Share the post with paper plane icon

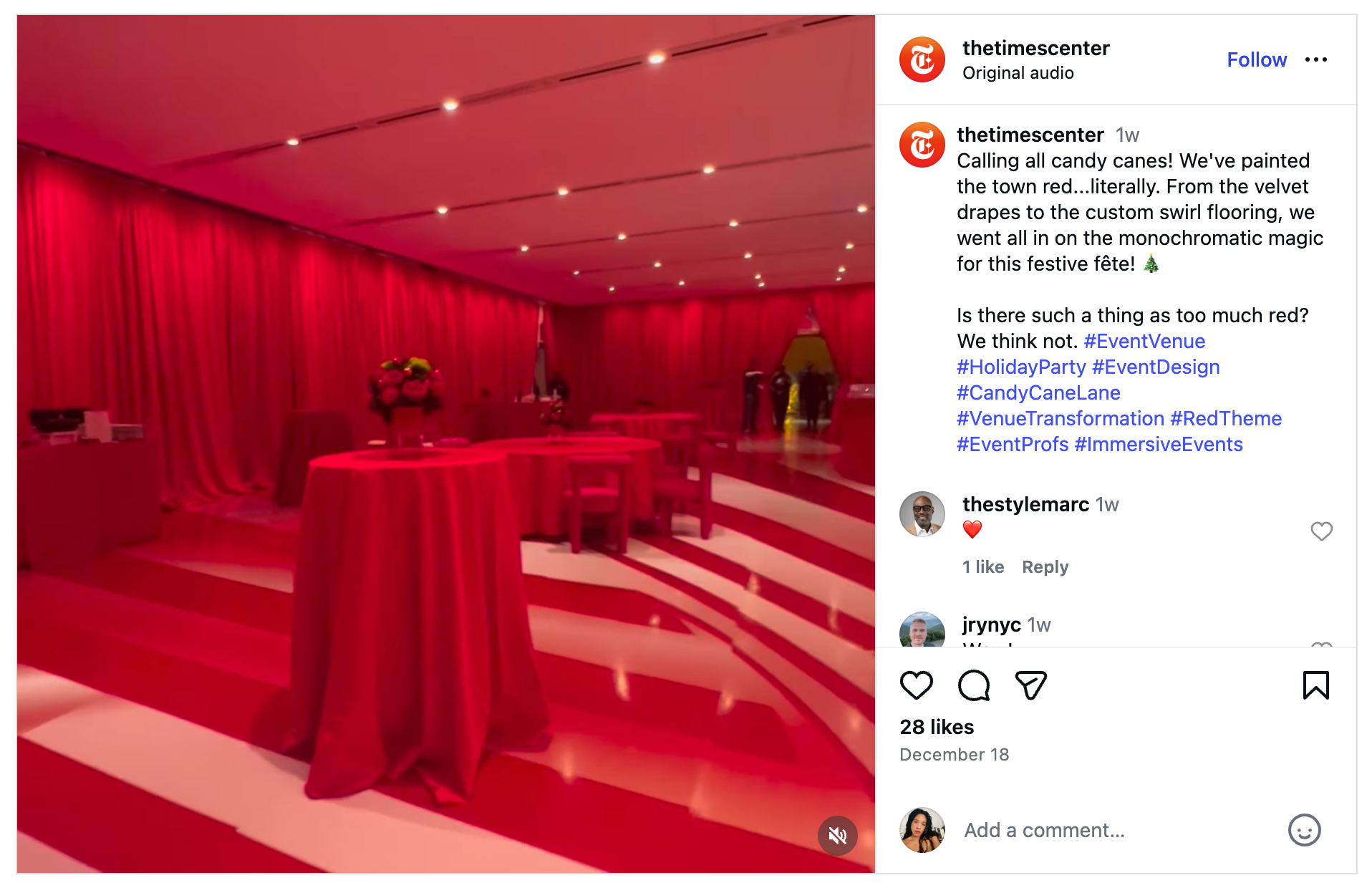coord(1031,685)
